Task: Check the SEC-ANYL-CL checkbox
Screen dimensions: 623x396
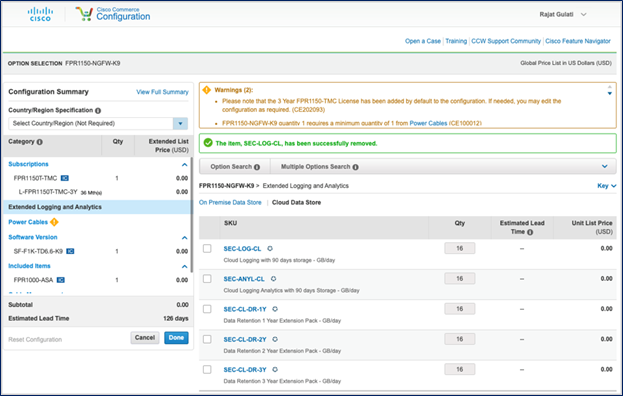Action: (207, 279)
